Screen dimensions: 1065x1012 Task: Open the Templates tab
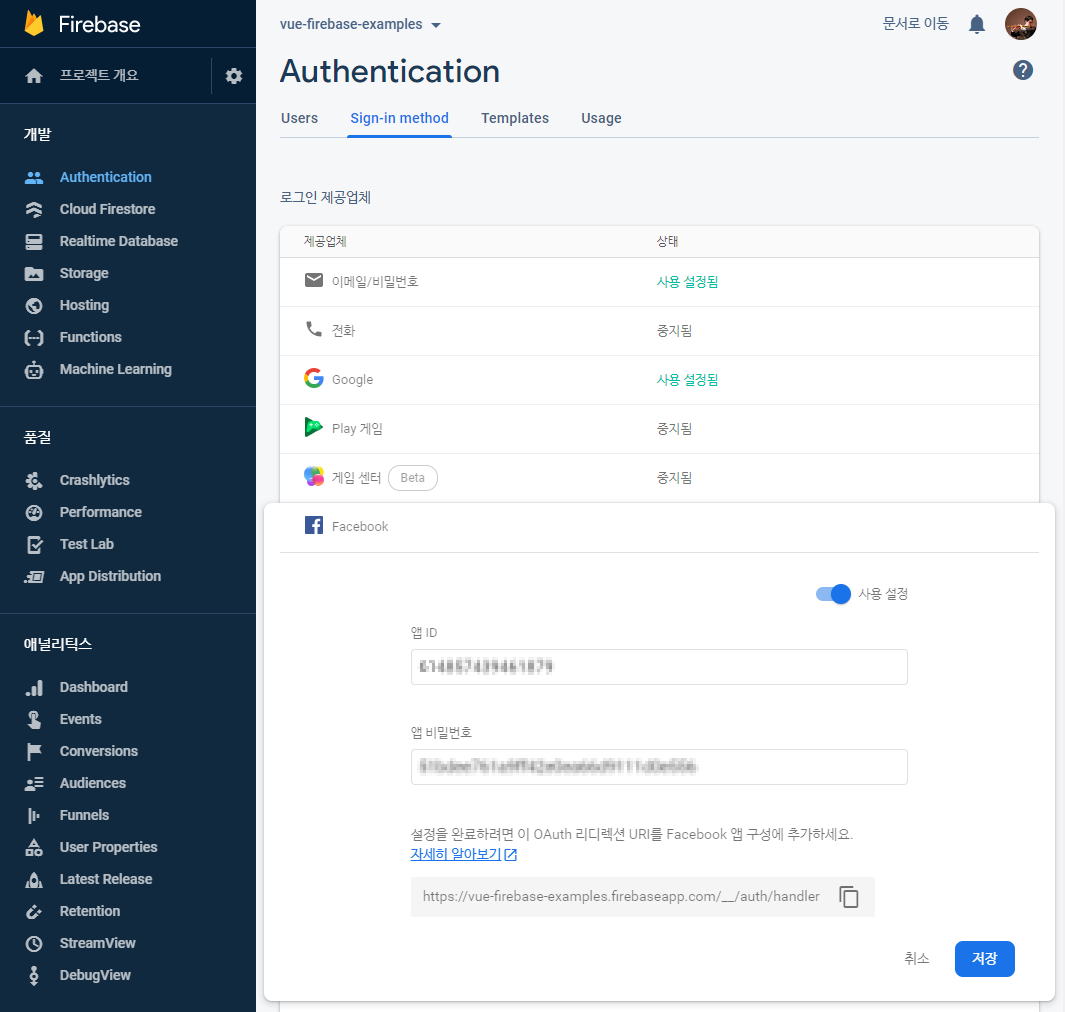pos(515,118)
